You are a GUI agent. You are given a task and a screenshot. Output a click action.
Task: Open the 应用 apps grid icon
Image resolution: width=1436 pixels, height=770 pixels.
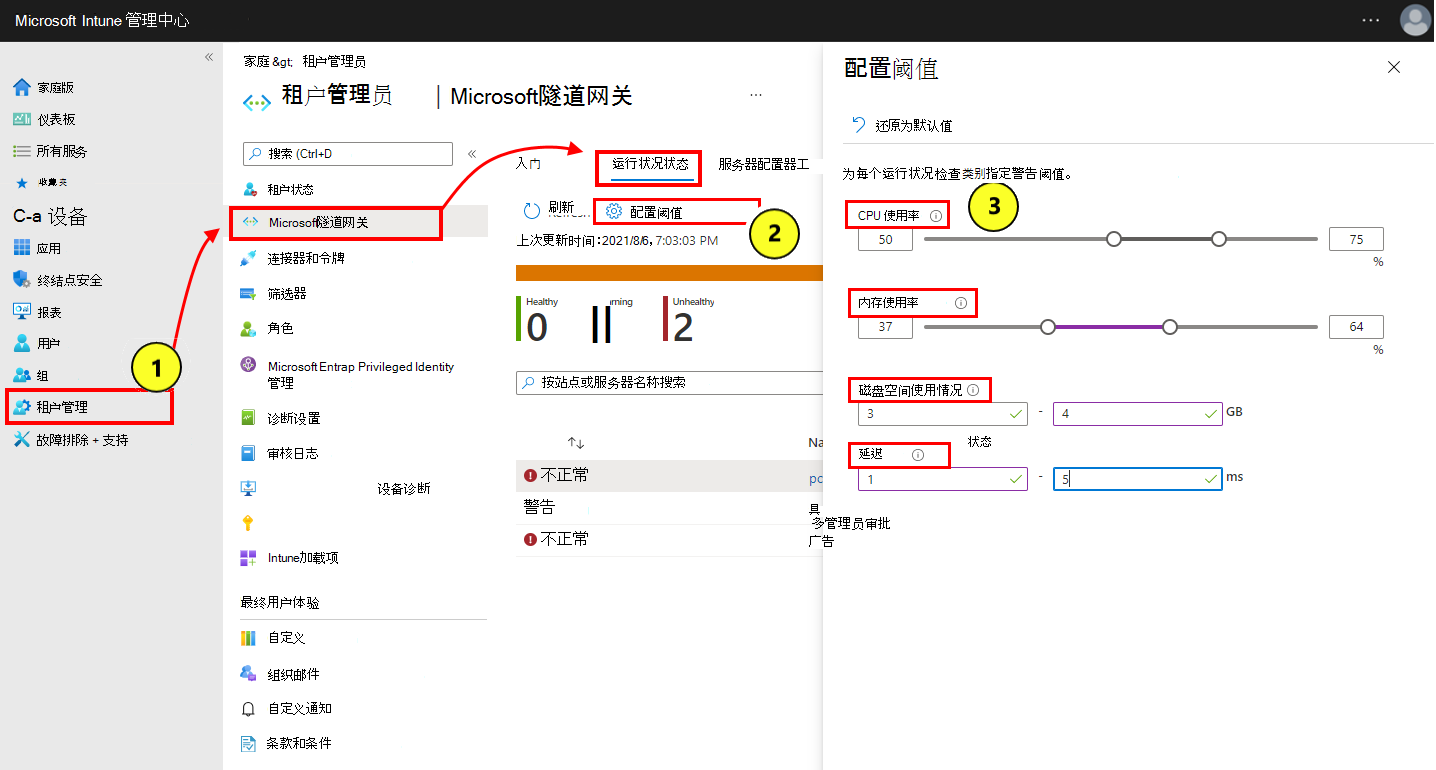point(22,248)
